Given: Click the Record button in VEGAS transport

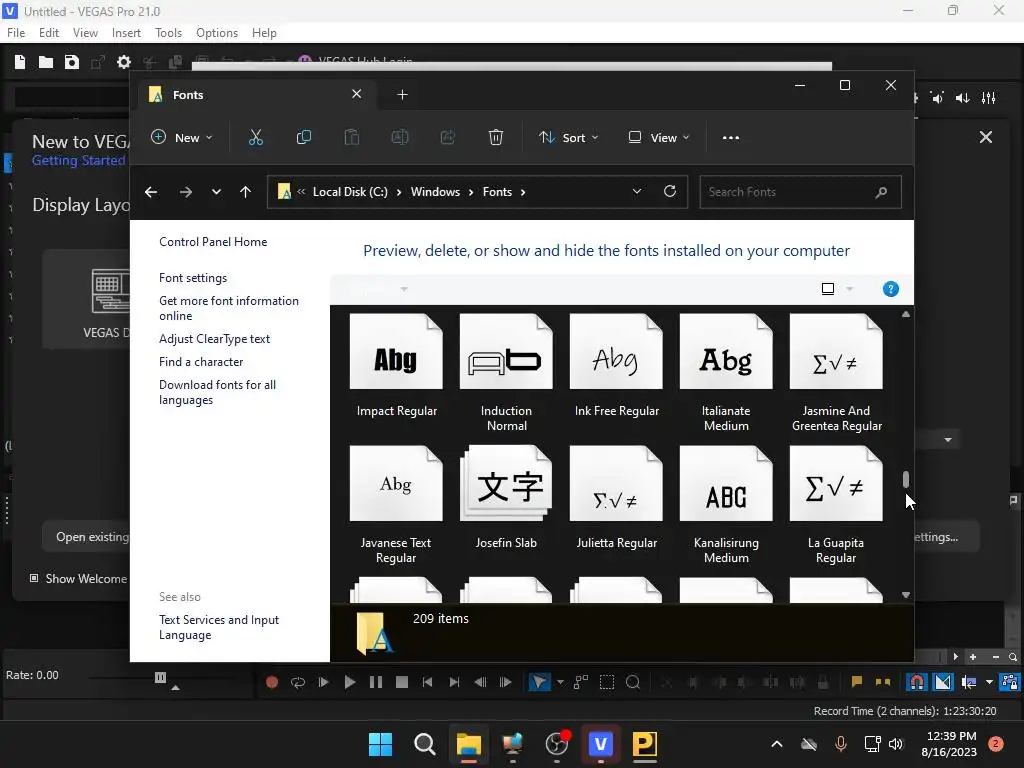Looking at the screenshot, I should pyautogui.click(x=272, y=682).
